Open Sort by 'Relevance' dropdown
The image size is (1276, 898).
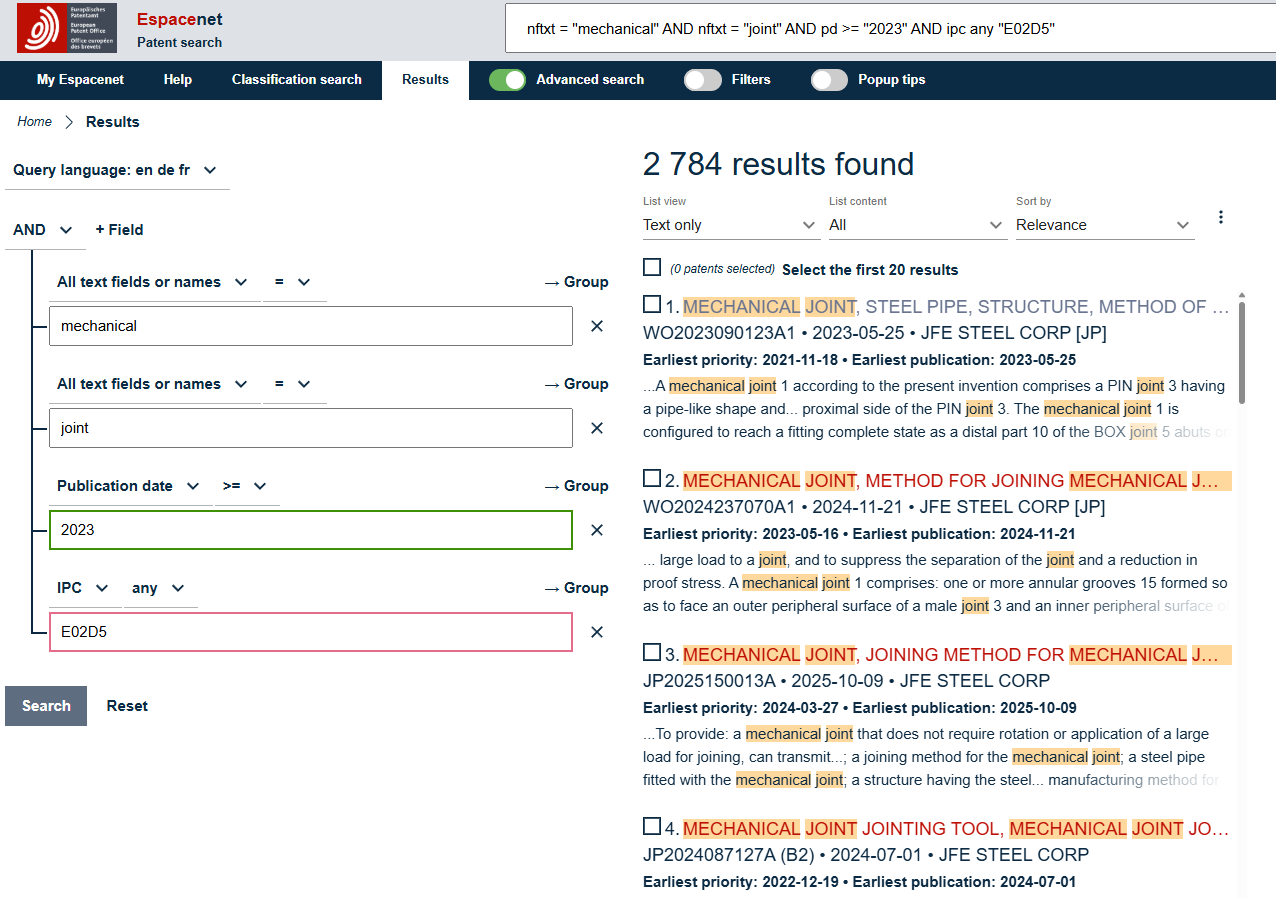click(1105, 225)
